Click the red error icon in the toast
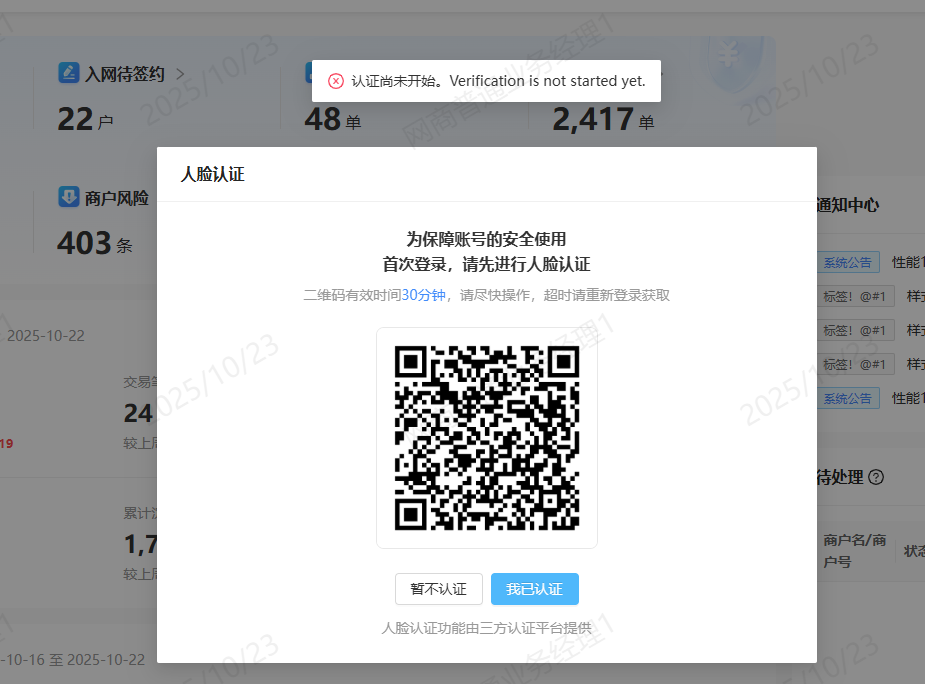The width and height of the screenshot is (925, 684). point(336,81)
